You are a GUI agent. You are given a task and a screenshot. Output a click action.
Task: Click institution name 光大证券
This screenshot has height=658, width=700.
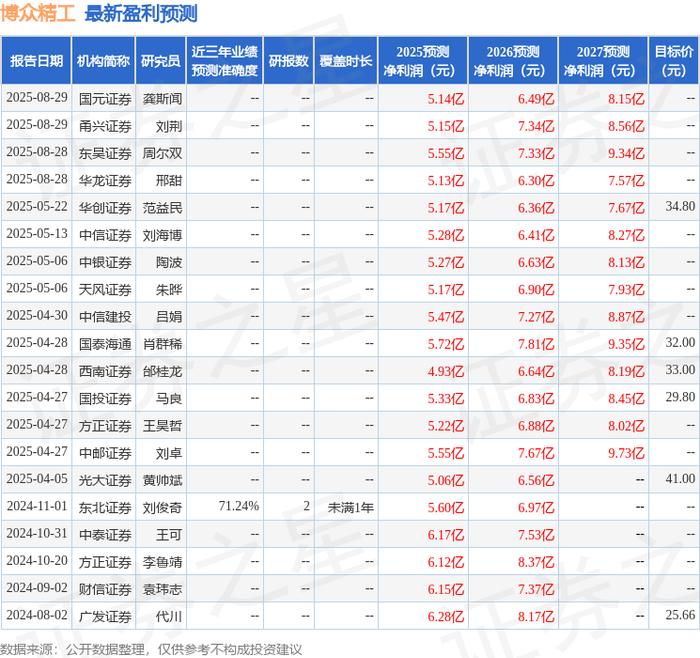(x=105, y=480)
